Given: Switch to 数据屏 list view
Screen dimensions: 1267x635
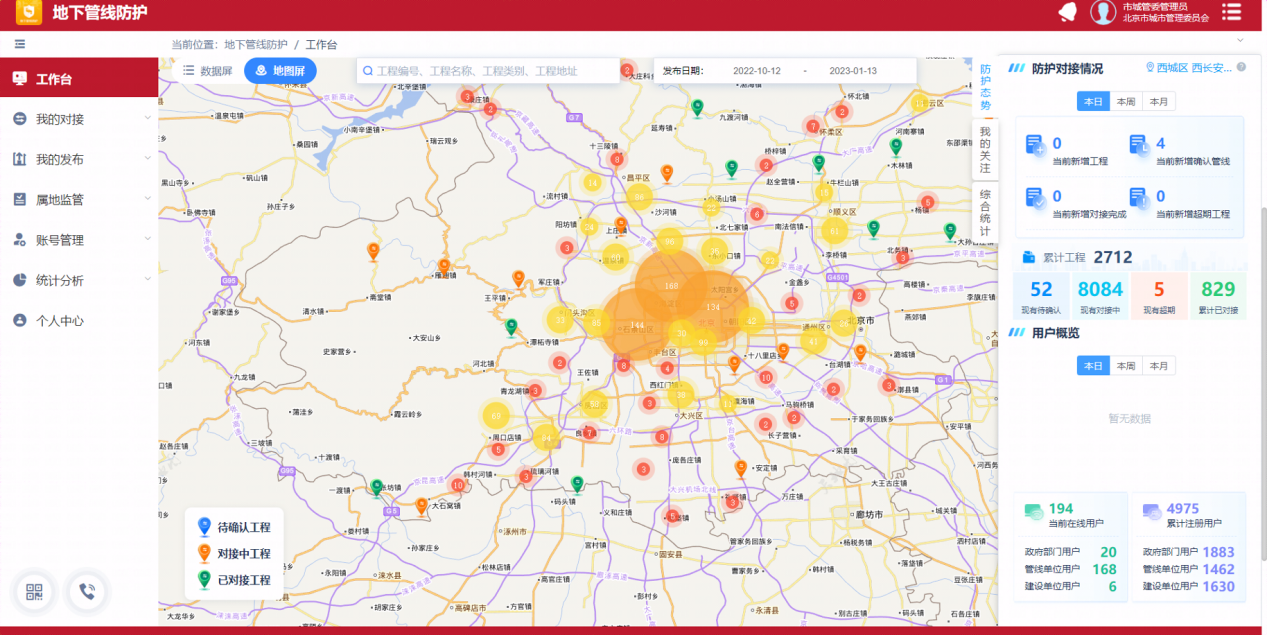Looking at the screenshot, I should [x=207, y=71].
